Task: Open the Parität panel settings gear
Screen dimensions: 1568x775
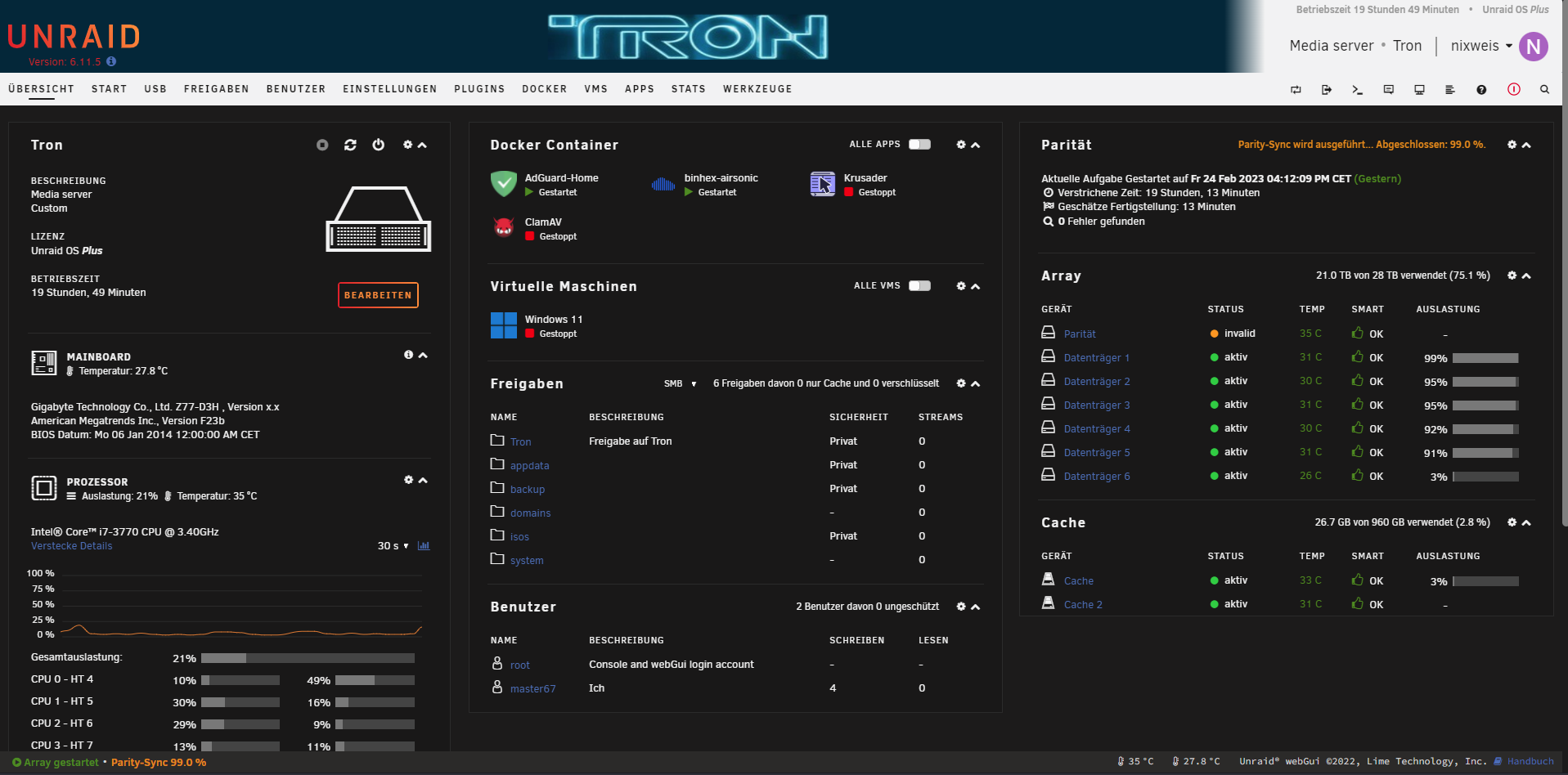Action: (x=1512, y=145)
